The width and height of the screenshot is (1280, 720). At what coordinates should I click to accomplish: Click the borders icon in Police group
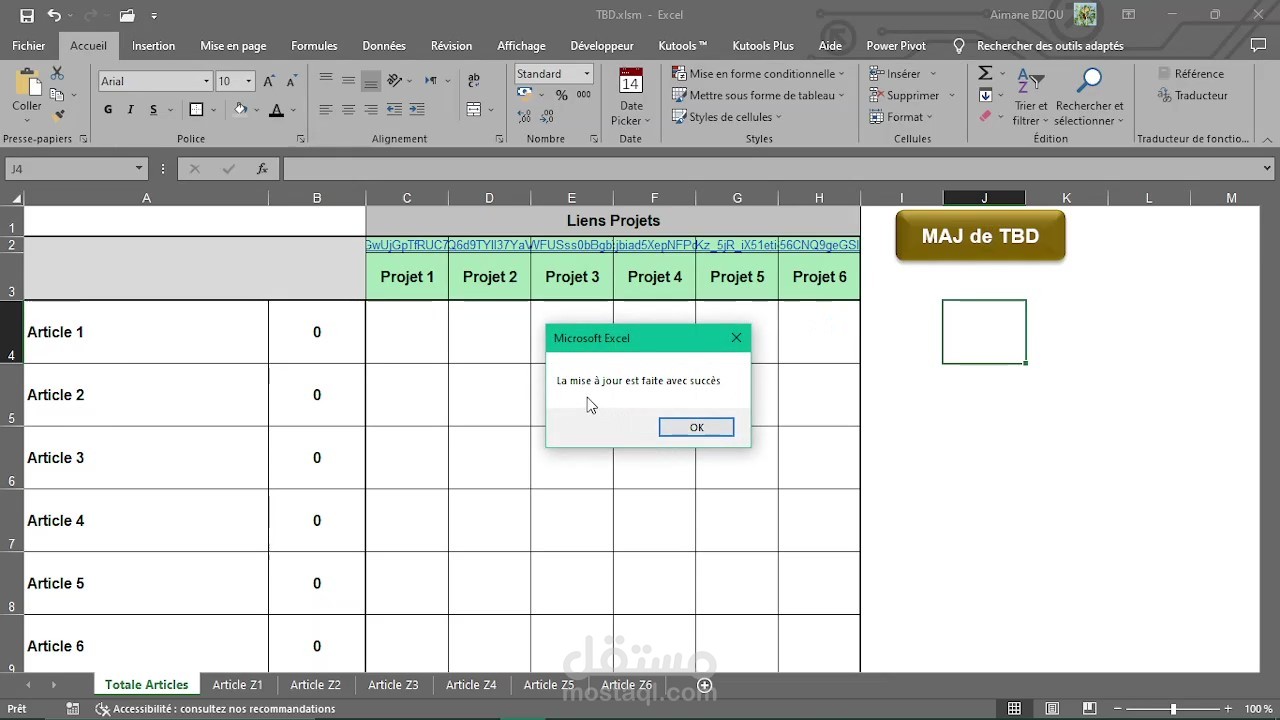(x=196, y=110)
